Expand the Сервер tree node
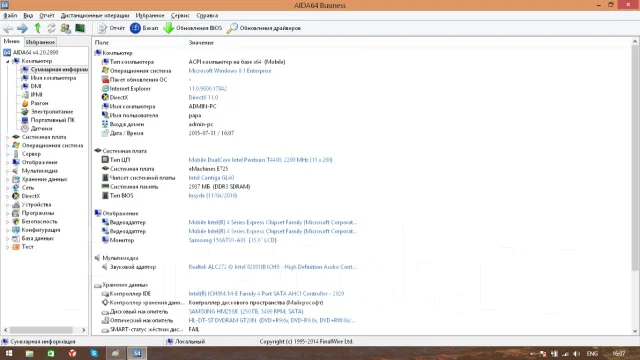Image resolution: width=640 pixels, height=360 pixels. click(x=7, y=154)
